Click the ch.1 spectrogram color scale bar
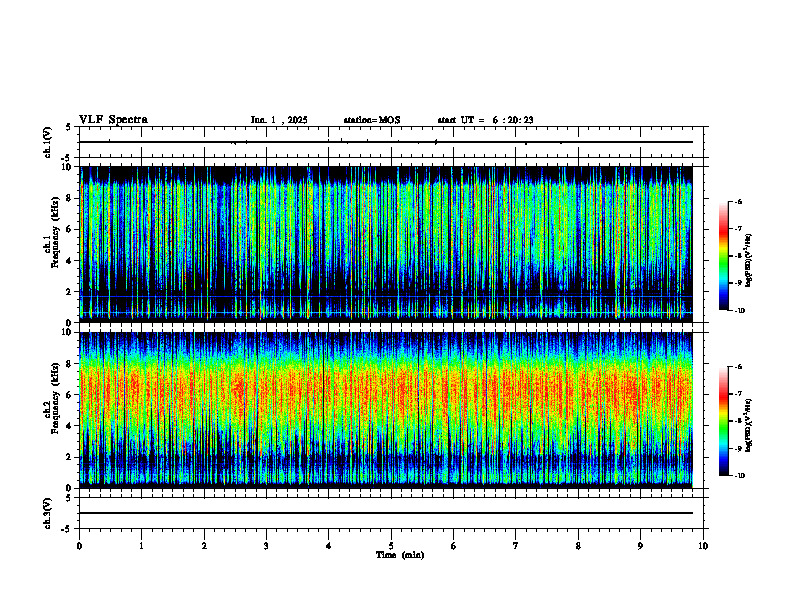Viewport: 792px width, 612px height. (723, 256)
